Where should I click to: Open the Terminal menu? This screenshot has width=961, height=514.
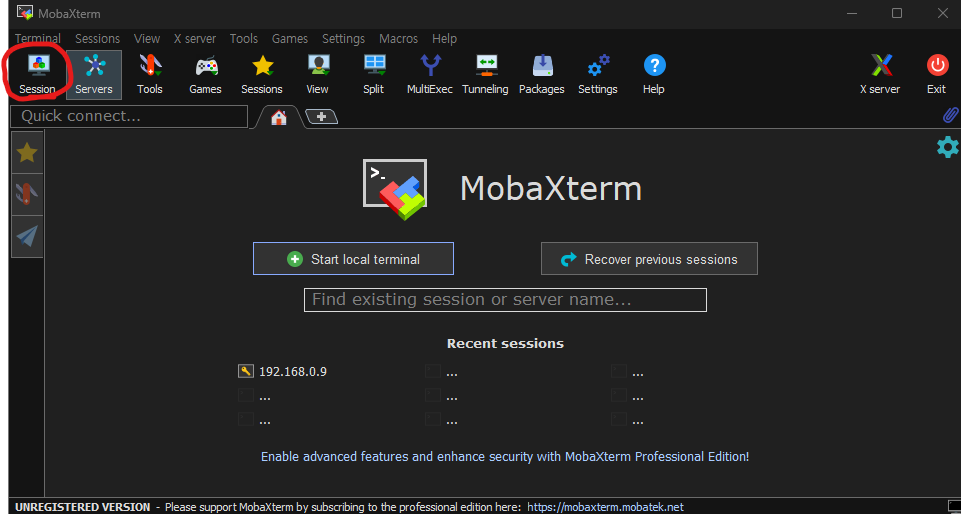point(38,39)
